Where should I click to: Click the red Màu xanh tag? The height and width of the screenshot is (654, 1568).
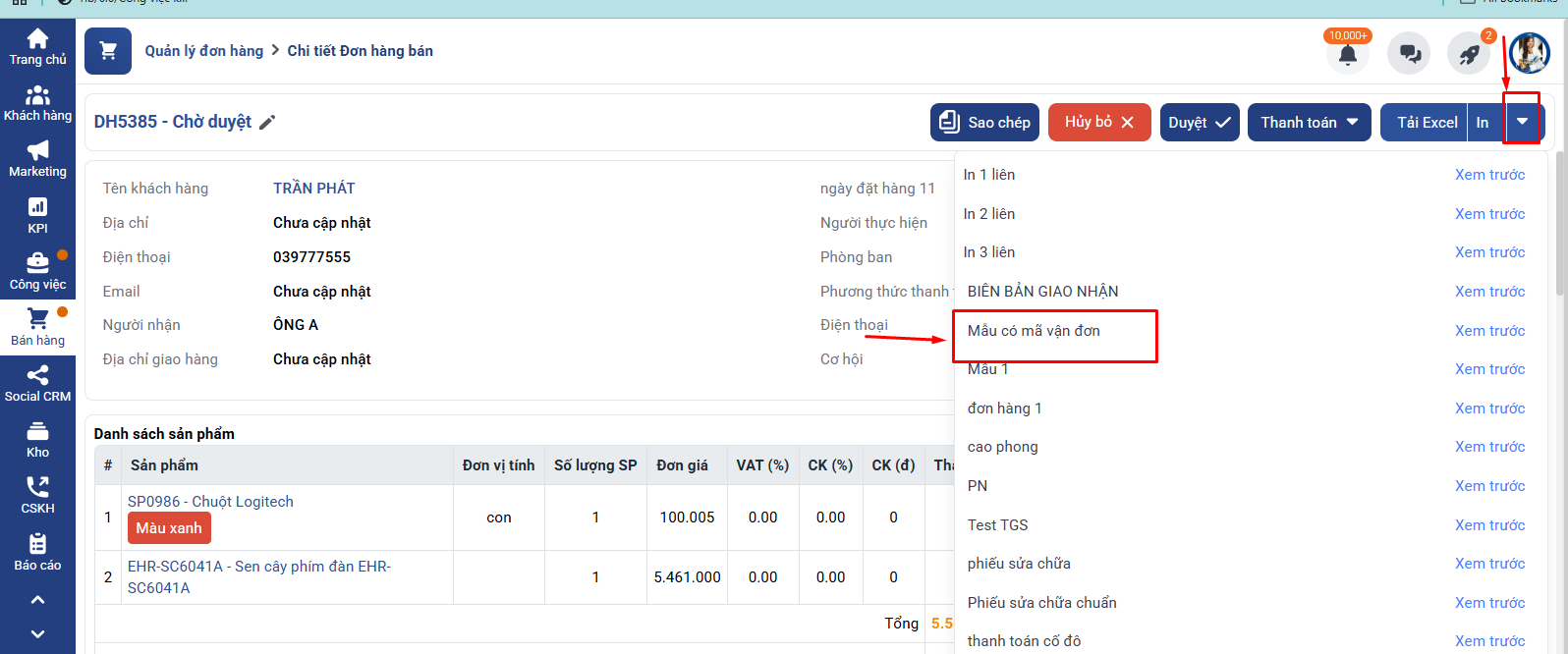coord(169,528)
